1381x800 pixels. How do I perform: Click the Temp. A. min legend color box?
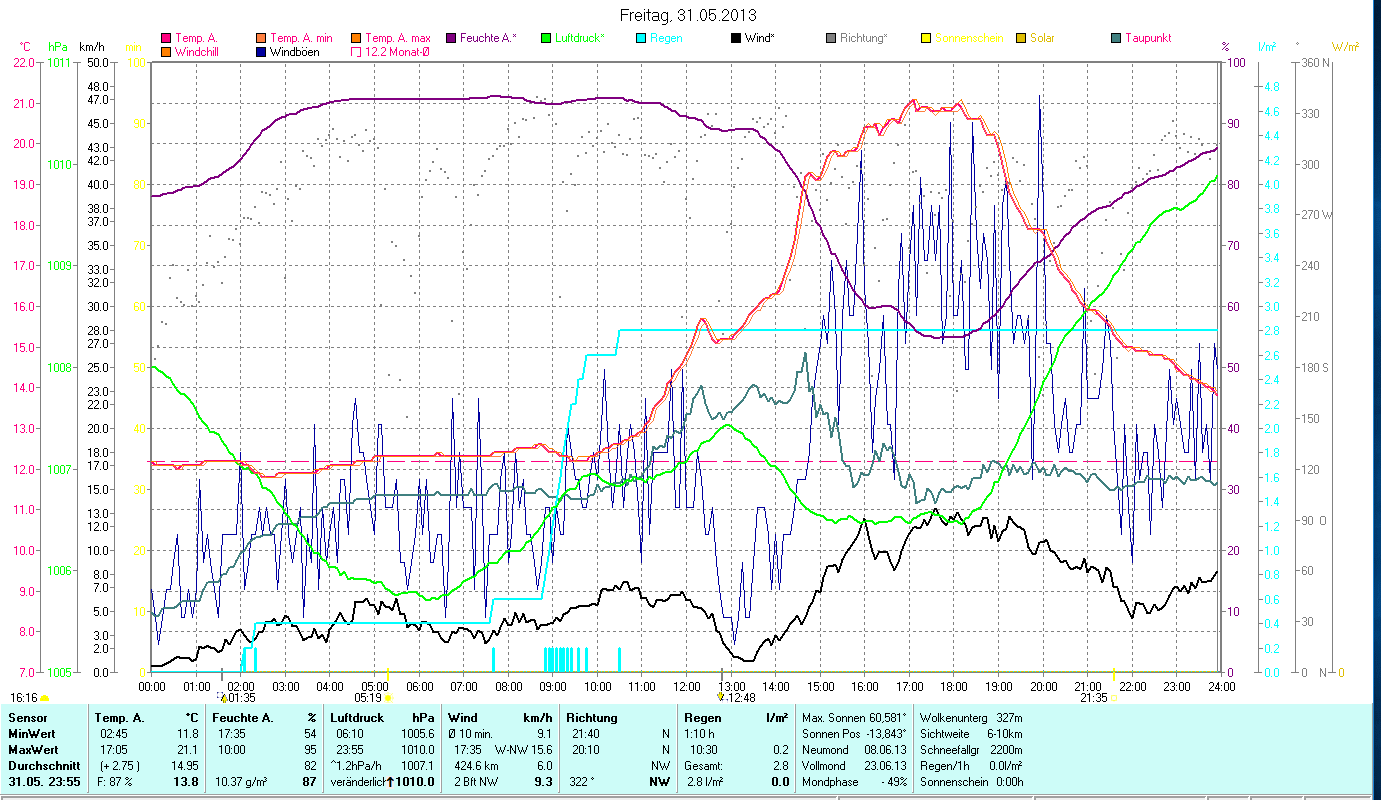point(262,38)
